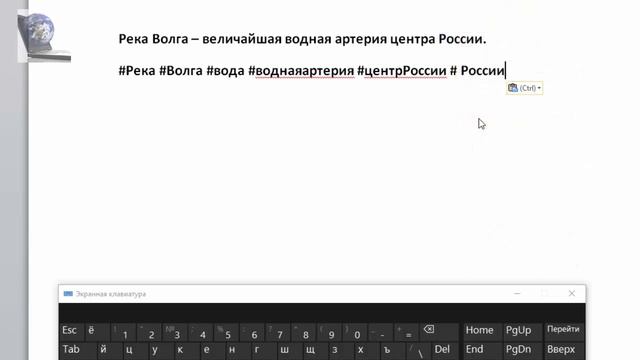This screenshot has width=640, height=360.
Task: Tap the х key on the on-screen keyboard
Action: [x=367, y=351]
